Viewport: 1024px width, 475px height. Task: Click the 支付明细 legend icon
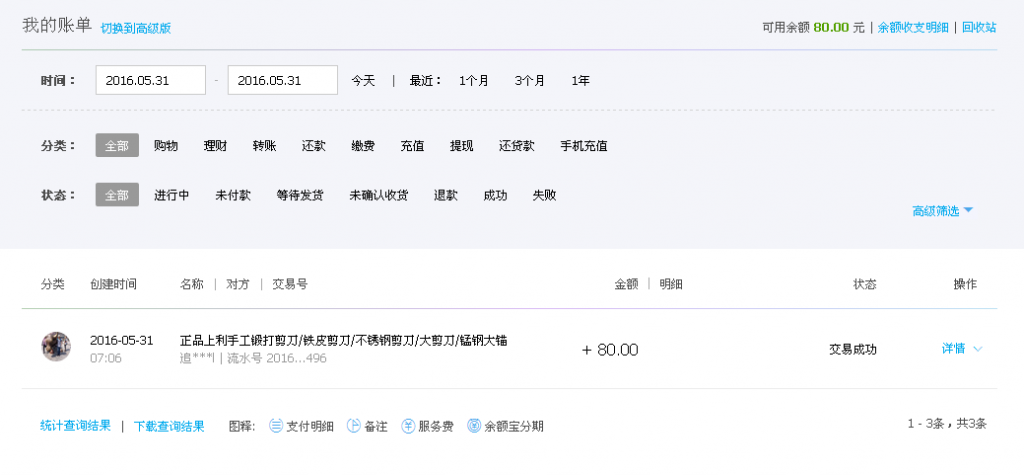pyautogui.click(x=276, y=426)
